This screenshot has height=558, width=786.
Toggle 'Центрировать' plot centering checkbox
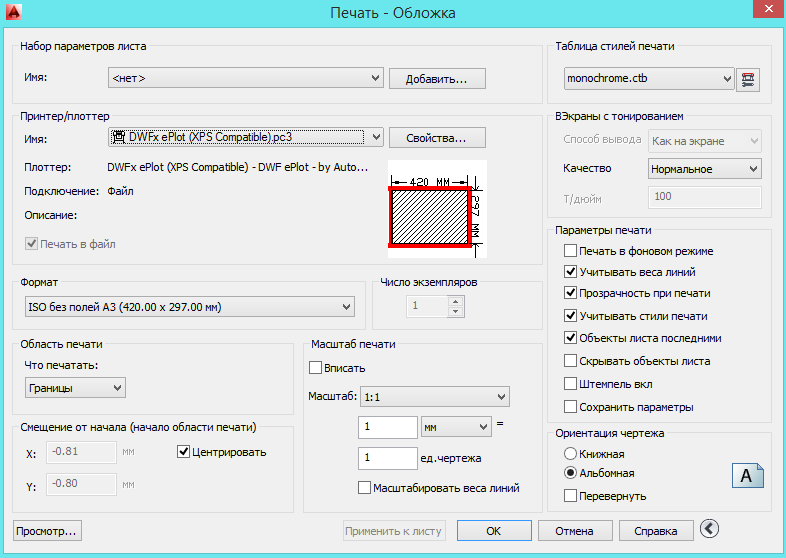pos(183,452)
